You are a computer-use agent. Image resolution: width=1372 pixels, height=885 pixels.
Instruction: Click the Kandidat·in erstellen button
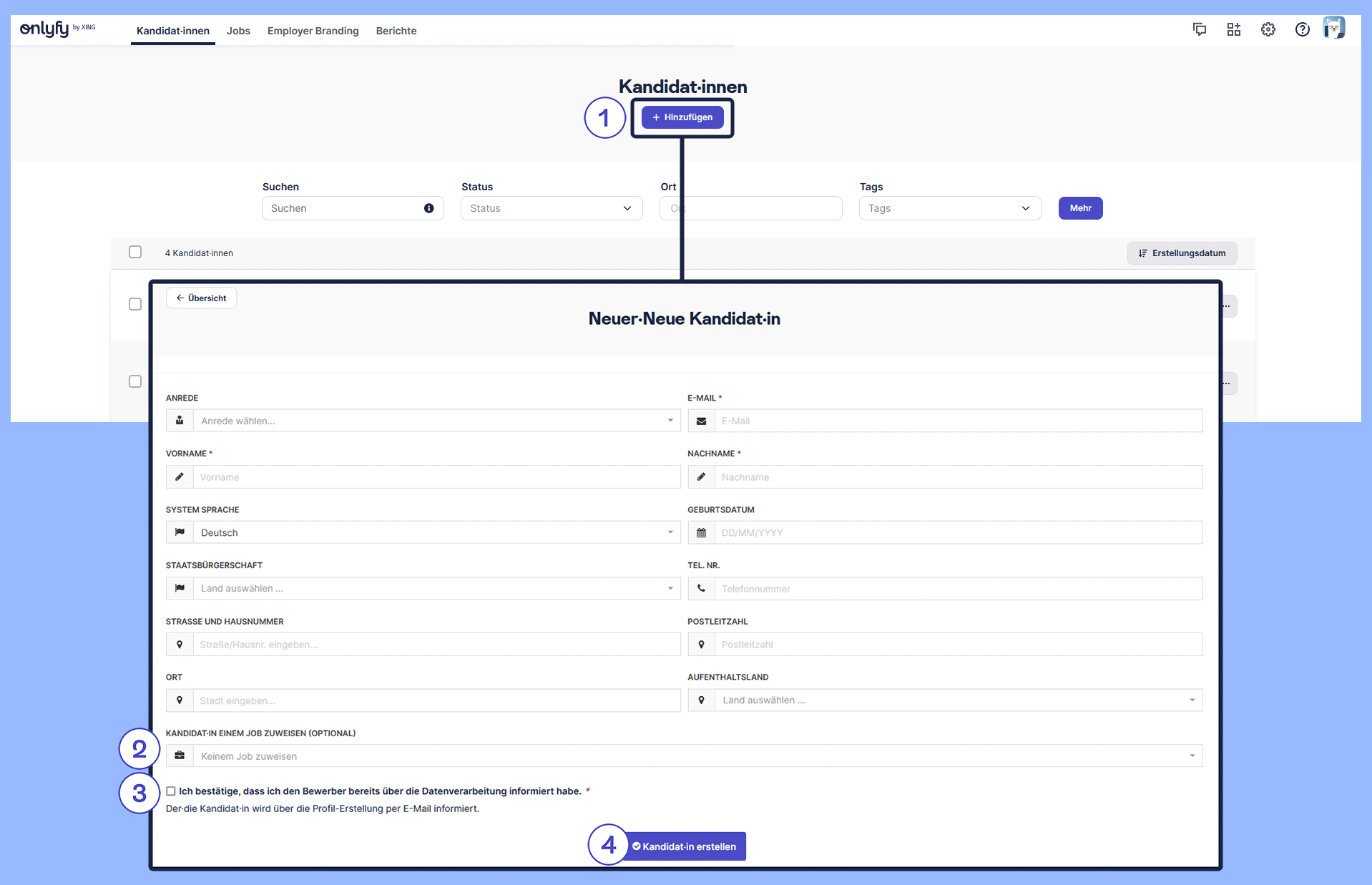point(685,846)
